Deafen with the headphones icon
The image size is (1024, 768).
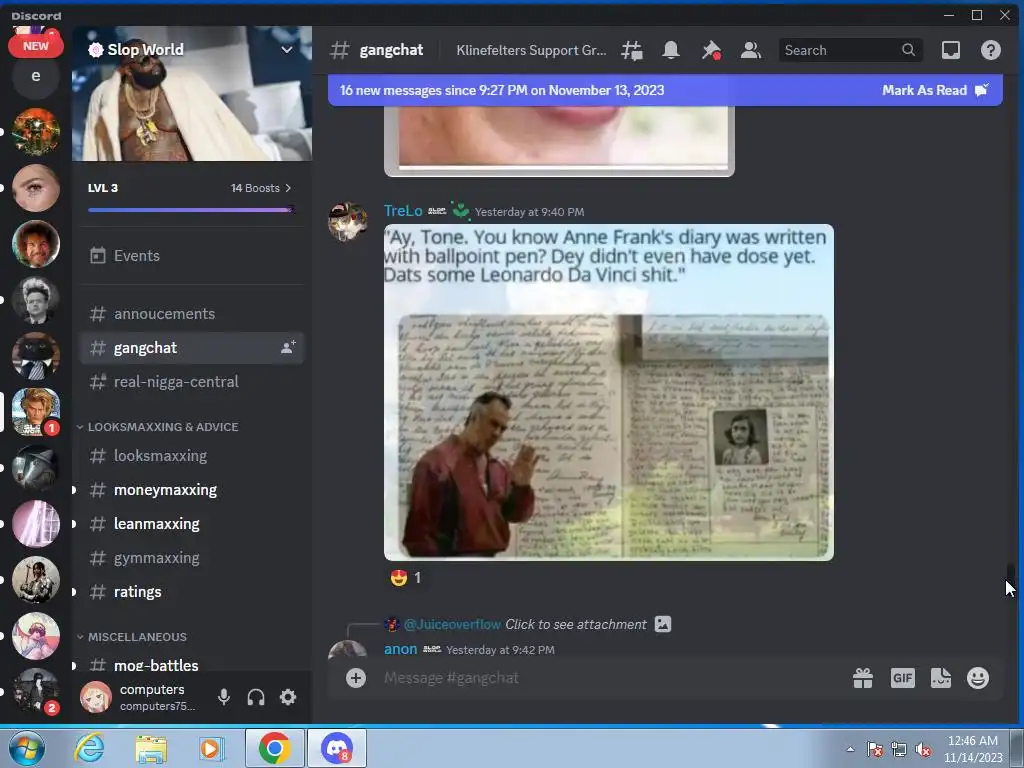pos(256,697)
